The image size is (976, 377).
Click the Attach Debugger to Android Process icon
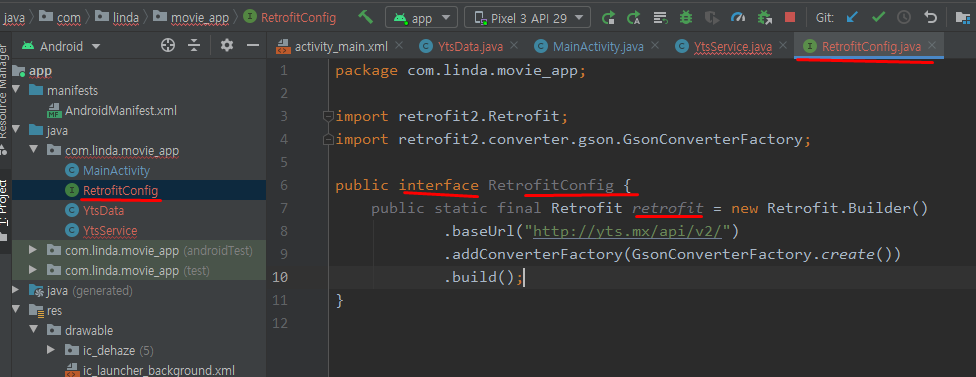coord(764,17)
